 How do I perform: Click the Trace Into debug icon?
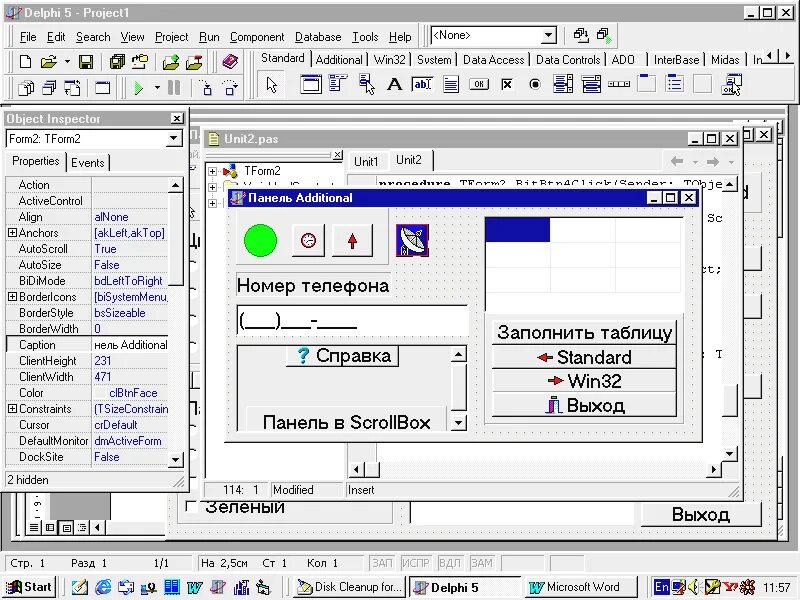tap(207, 88)
